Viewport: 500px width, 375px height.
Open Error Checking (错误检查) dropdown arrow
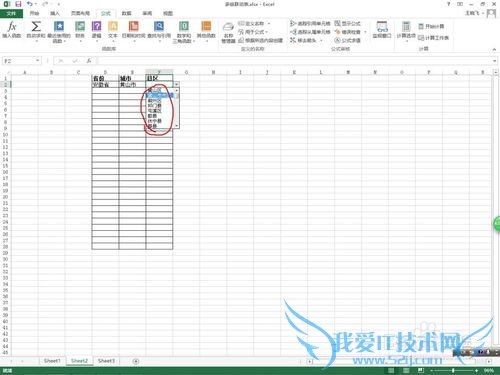click(365, 32)
